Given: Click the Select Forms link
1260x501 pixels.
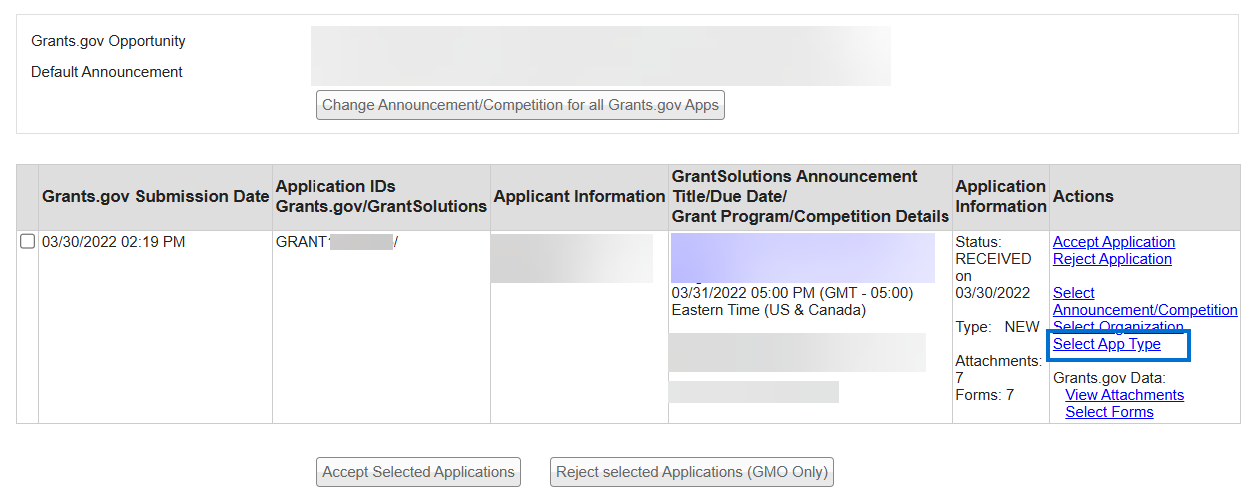Looking at the screenshot, I should (1109, 412).
